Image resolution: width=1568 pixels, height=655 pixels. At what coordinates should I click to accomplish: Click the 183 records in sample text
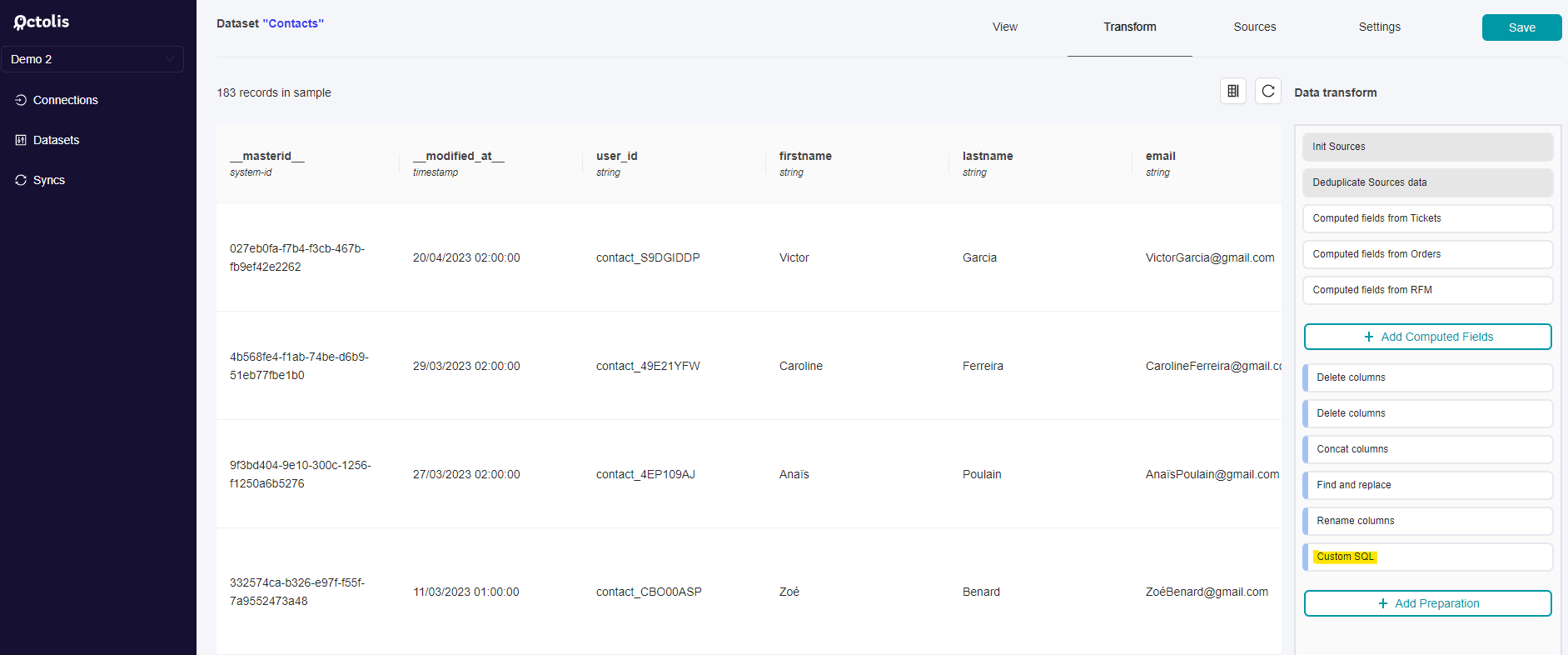274,92
